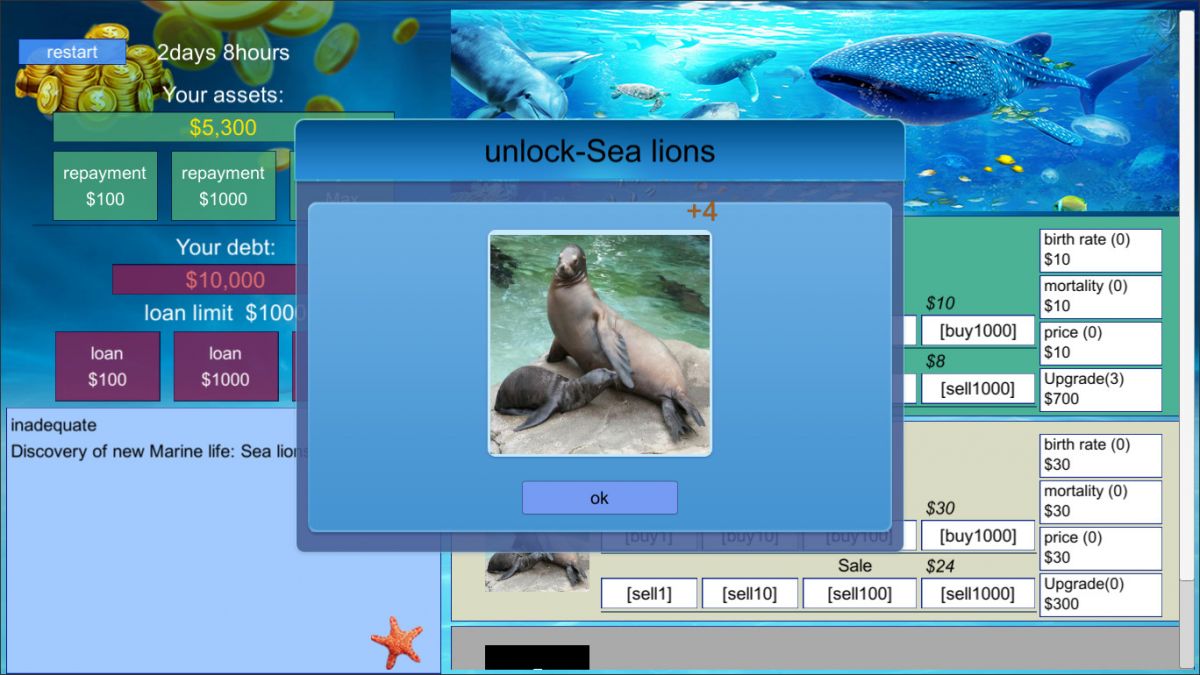Click the ok button in unlock dialog

coord(599,498)
